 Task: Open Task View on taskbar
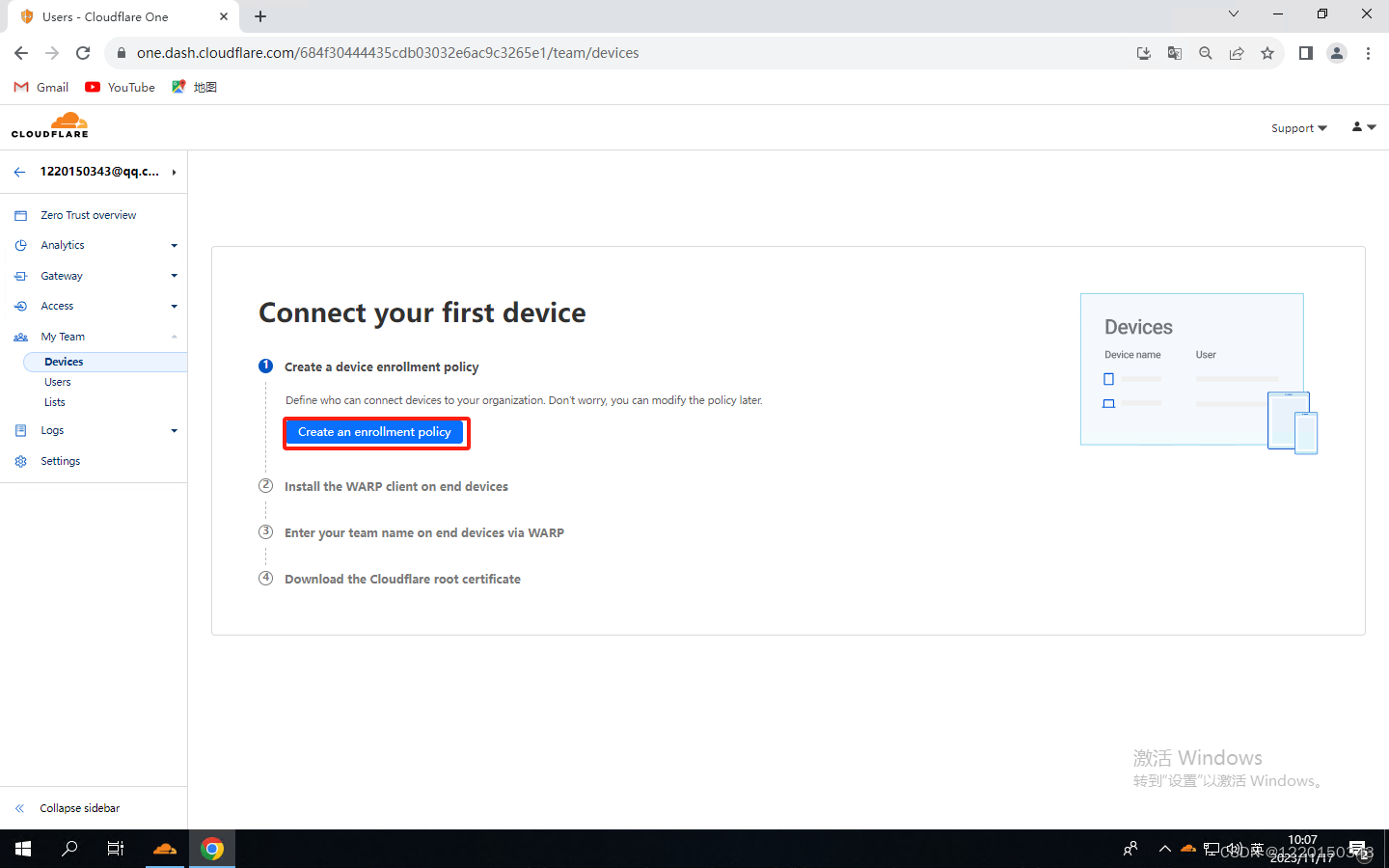pos(116,849)
